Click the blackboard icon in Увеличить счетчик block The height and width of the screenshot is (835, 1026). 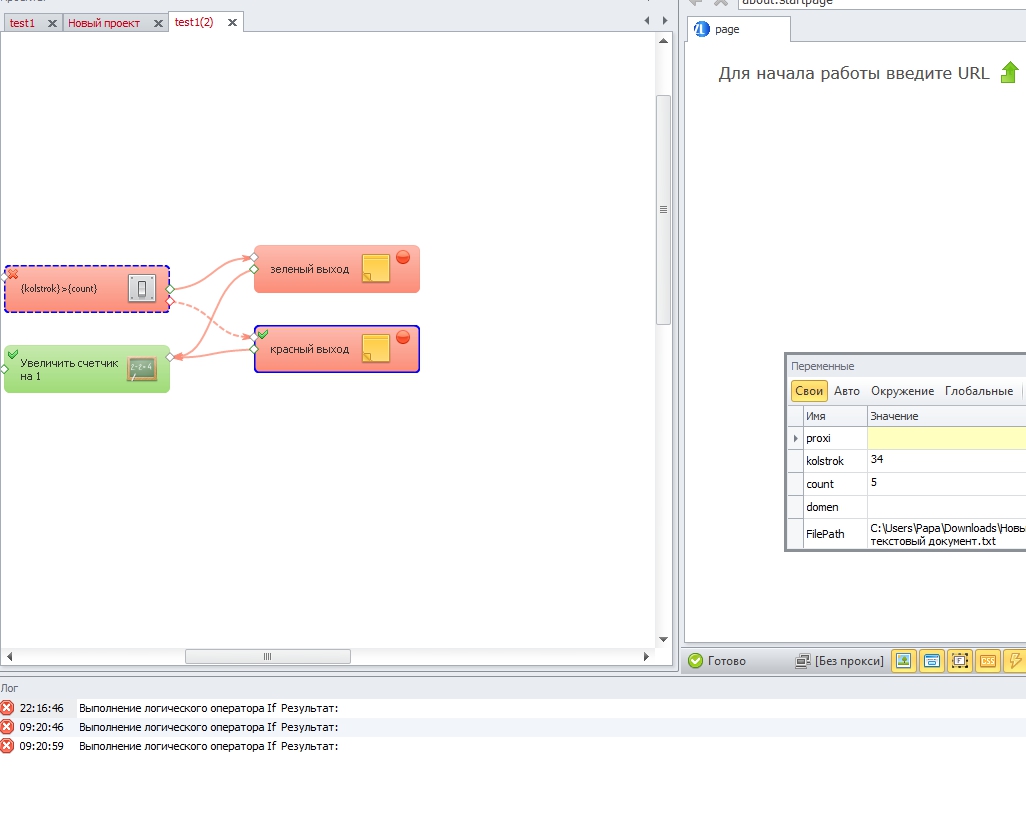coord(142,369)
